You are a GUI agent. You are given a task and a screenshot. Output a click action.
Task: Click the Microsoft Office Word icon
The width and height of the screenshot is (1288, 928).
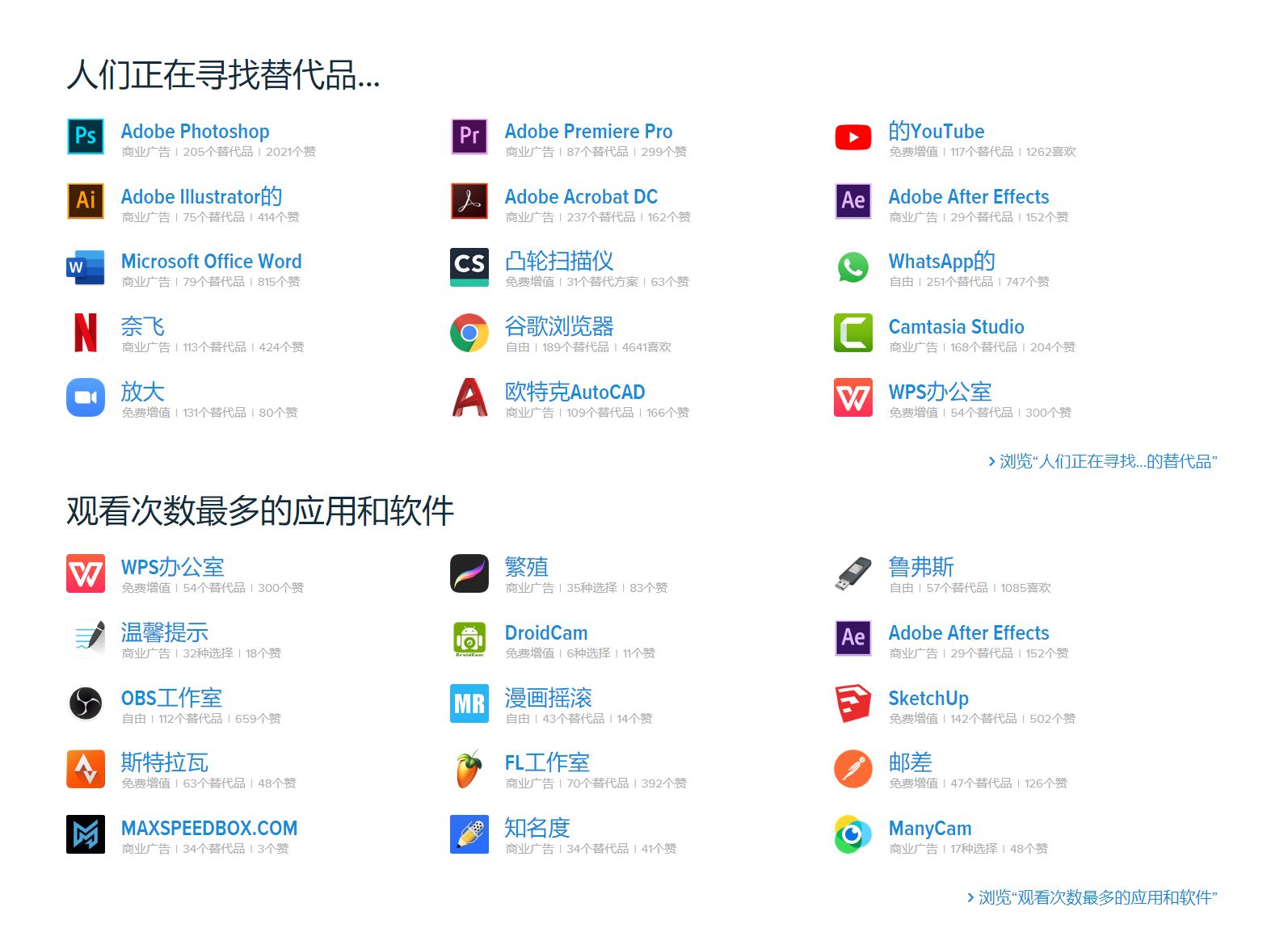pyautogui.click(x=86, y=267)
